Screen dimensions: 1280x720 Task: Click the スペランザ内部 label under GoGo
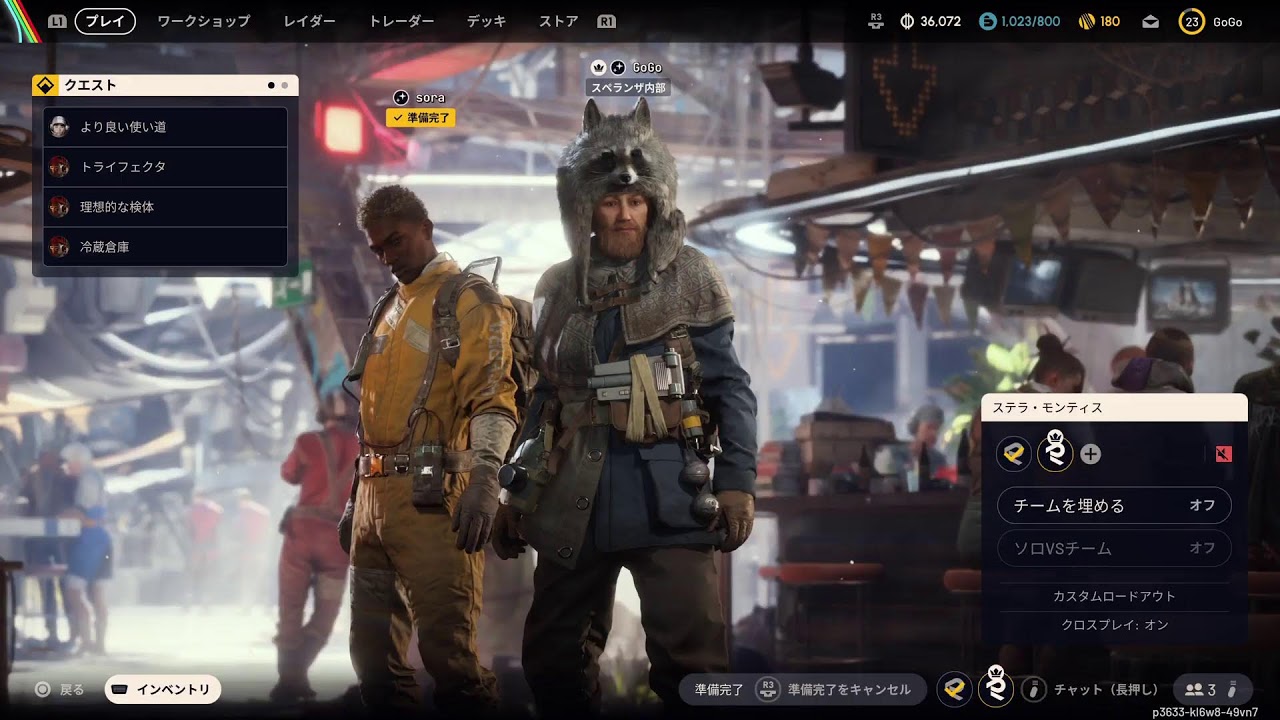tap(628, 88)
